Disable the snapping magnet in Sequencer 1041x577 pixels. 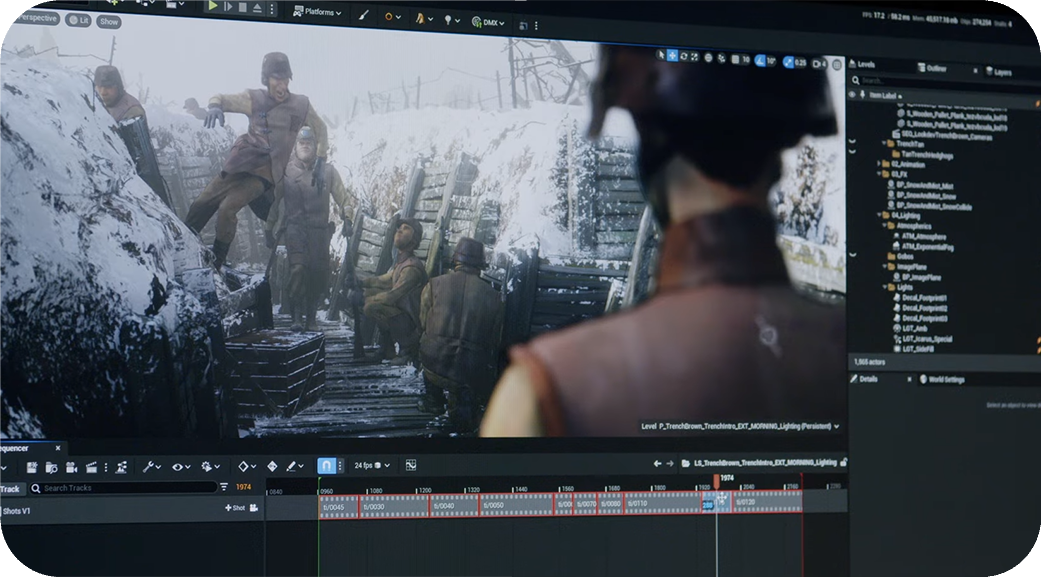tap(327, 466)
